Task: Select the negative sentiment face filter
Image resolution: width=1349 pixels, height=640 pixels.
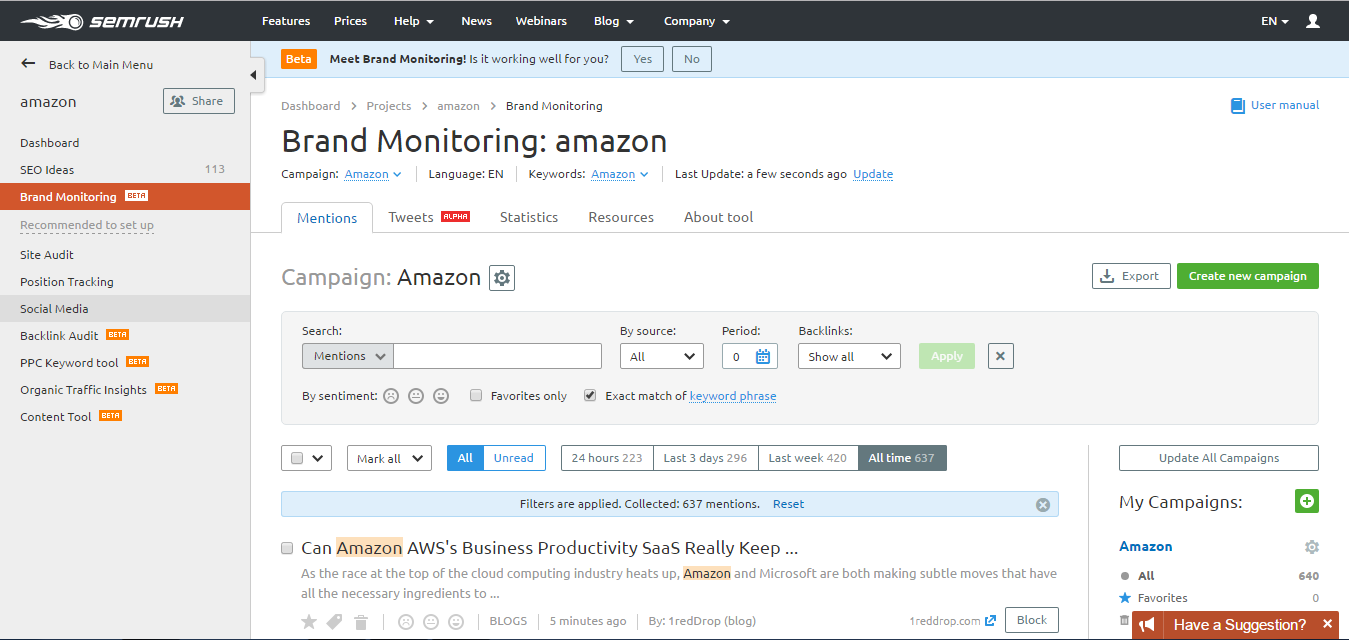Action: pos(391,396)
